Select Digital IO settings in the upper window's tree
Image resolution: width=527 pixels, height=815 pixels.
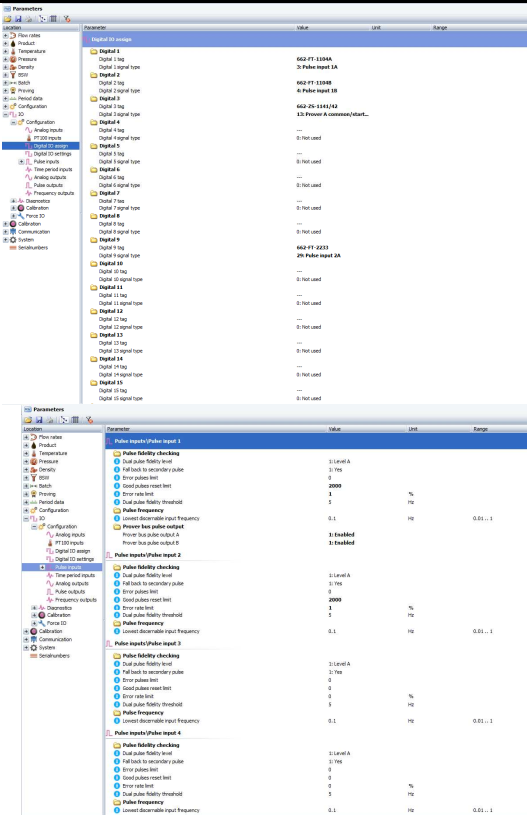point(52,154)
